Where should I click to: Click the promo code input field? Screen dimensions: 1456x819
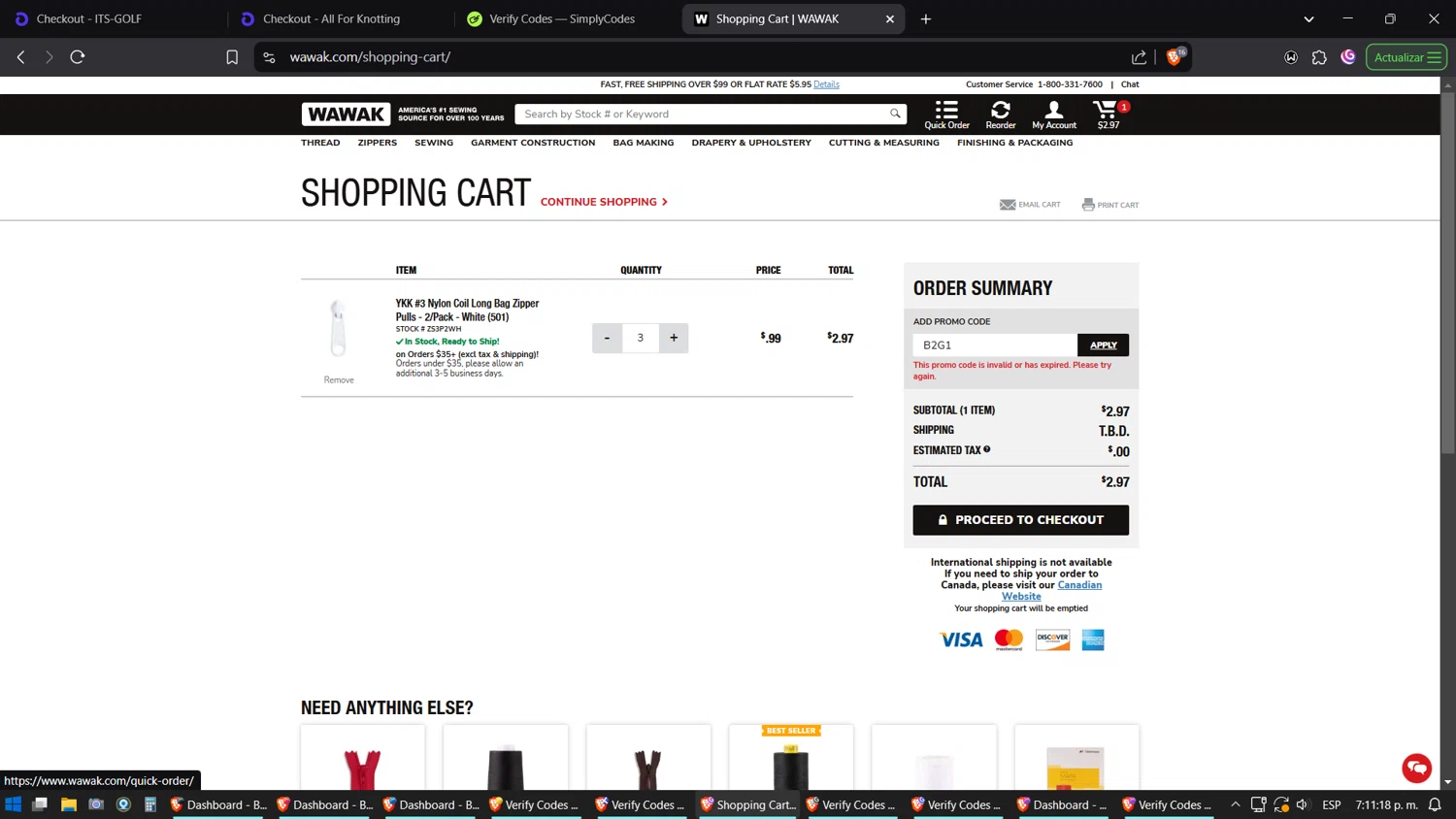tap(995, 344)
